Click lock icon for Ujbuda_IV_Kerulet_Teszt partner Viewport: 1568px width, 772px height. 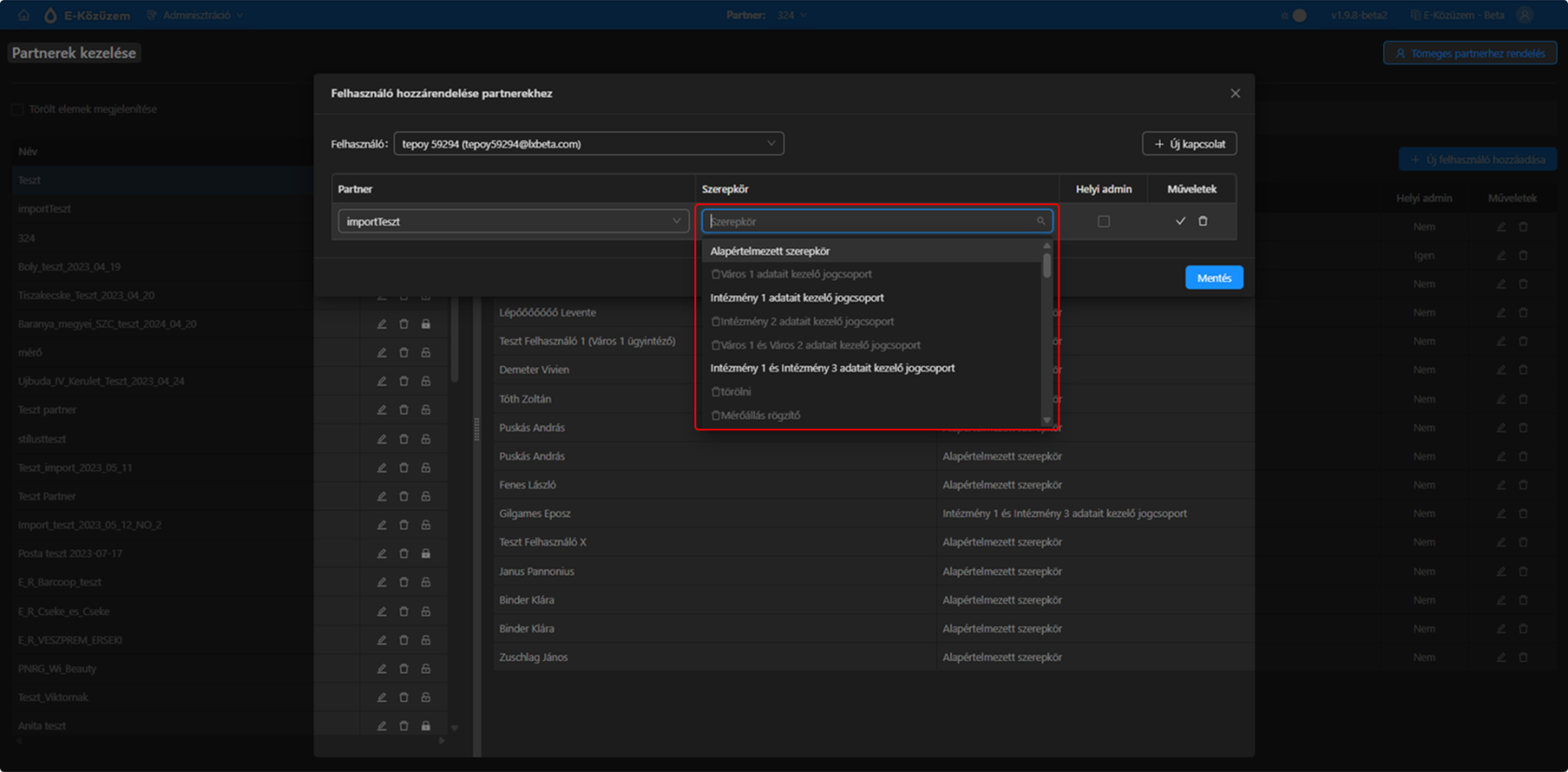(426, 381)
